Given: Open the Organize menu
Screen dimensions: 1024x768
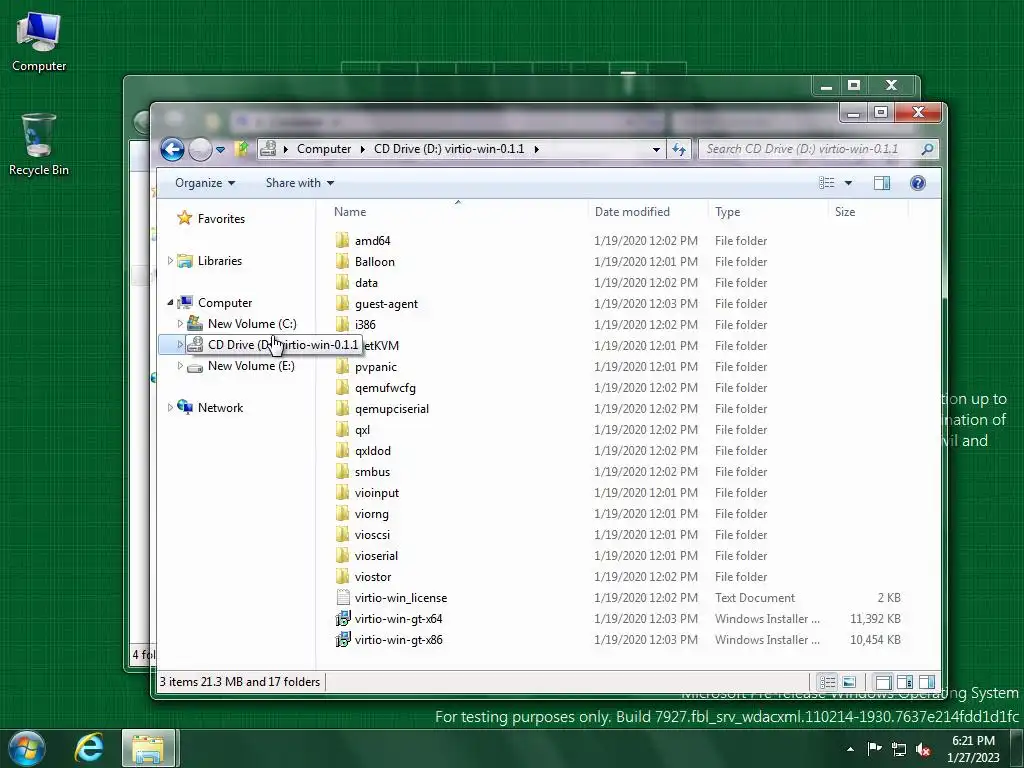Looking at the screenshot, I should pos(205,183).
